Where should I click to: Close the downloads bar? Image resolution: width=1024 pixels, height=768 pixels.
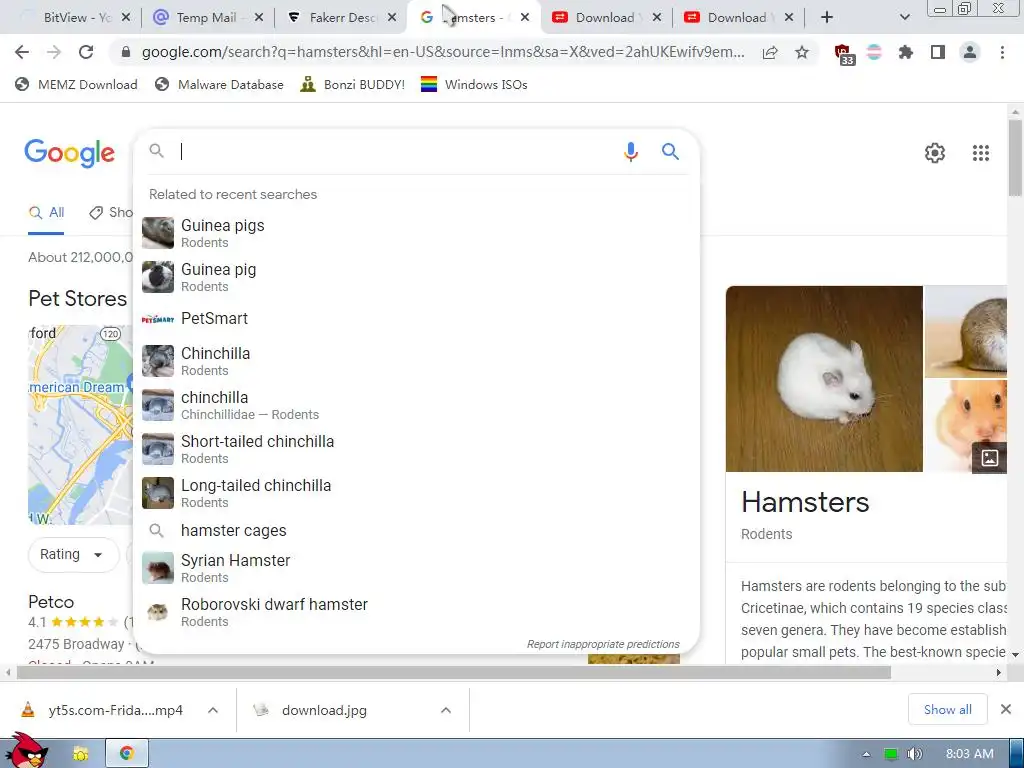click(1006, 709)
